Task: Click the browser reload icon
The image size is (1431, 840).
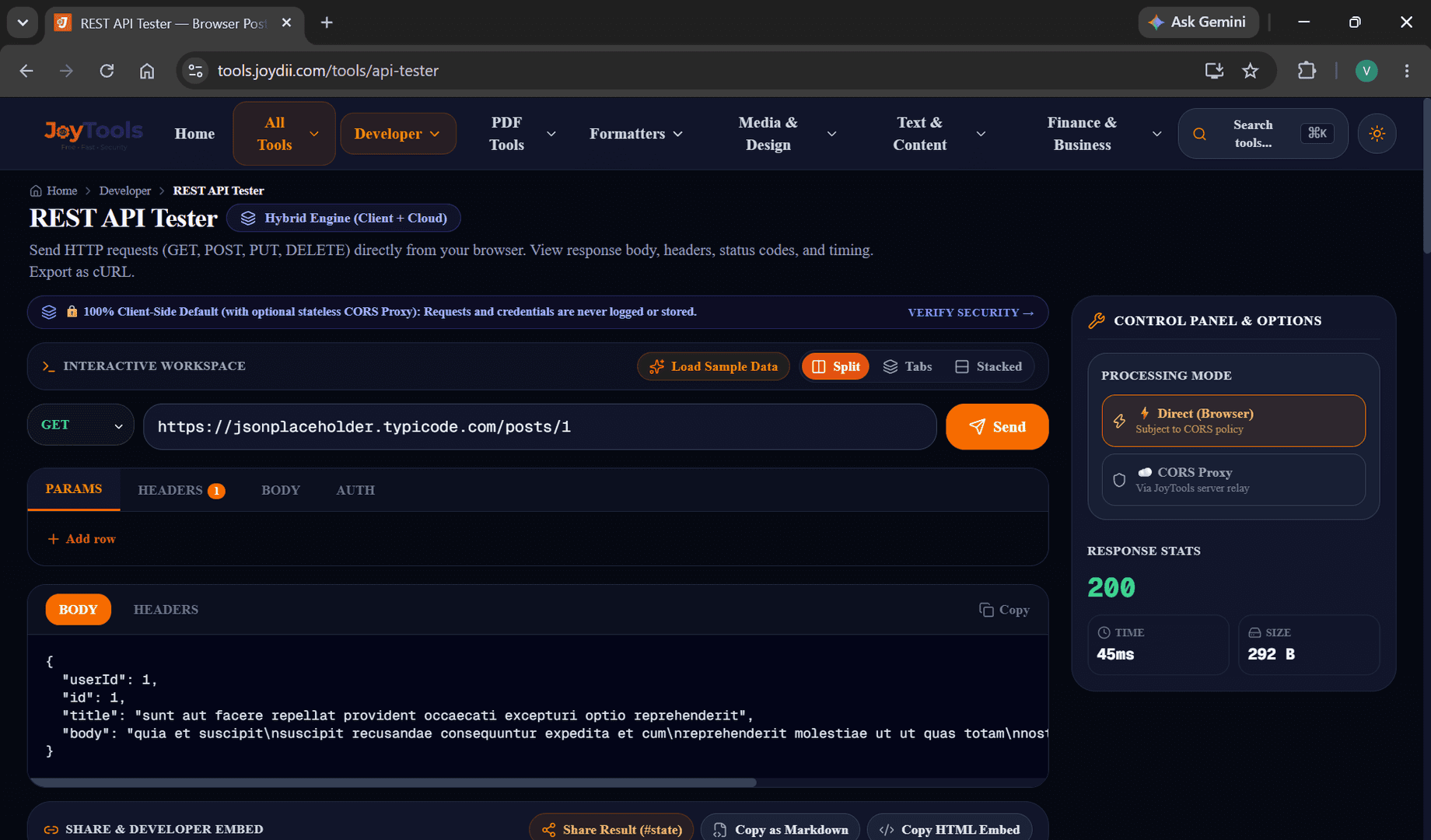Action: click(107, 71)
